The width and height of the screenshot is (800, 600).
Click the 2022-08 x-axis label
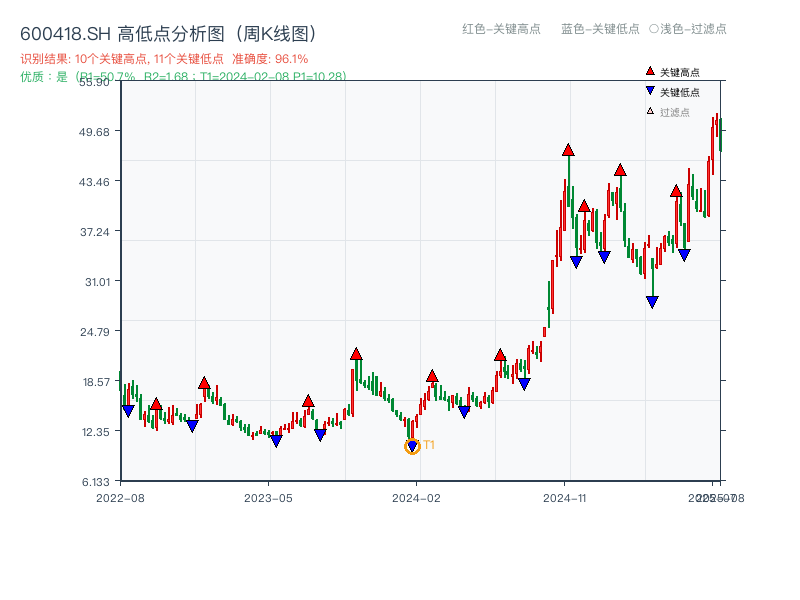(x=120, y=498)
